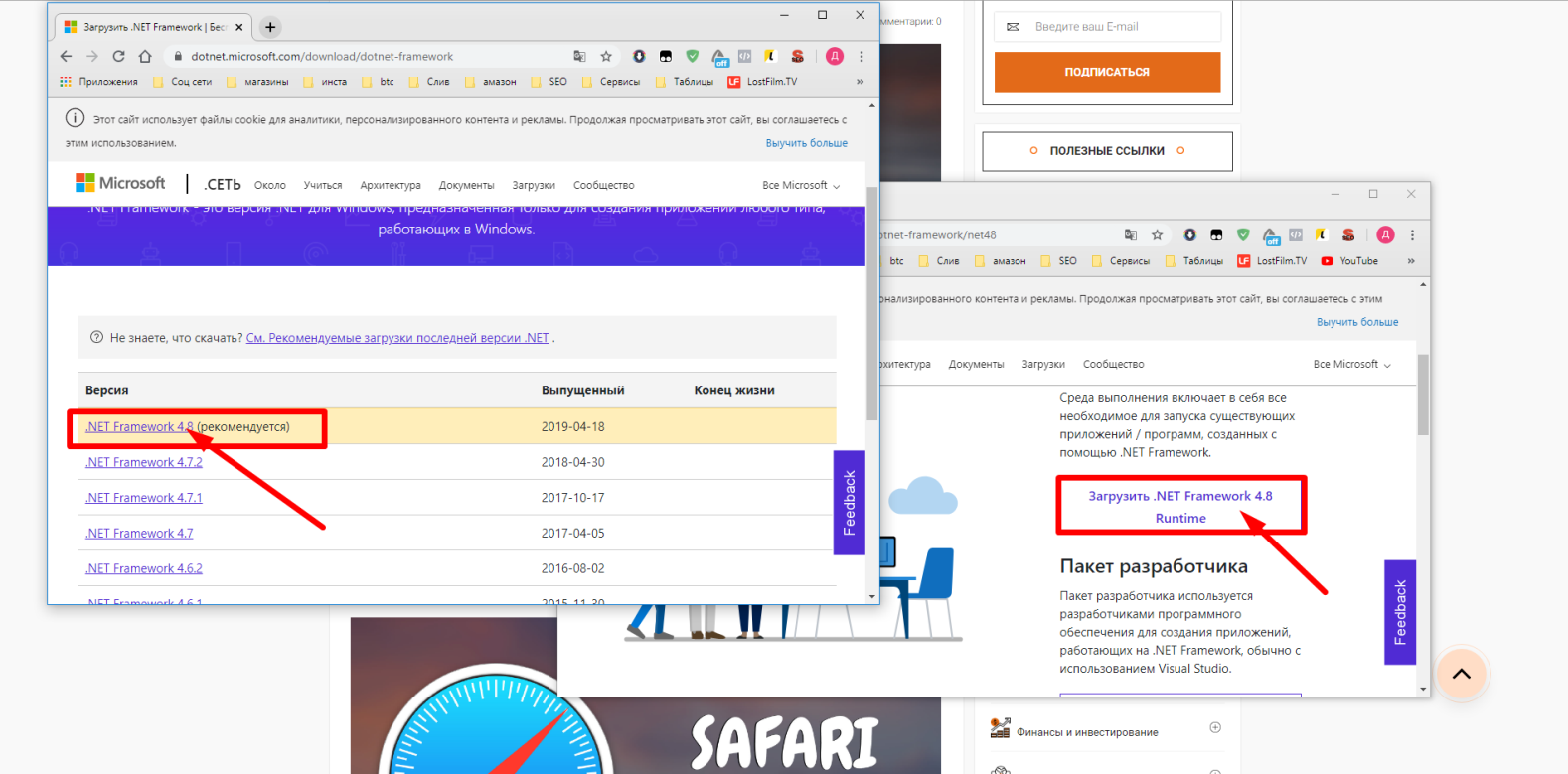Click 'Загрузить .NET Framework 4.8 Runtime' link

pyautogui.click(x=1180, y=507)
